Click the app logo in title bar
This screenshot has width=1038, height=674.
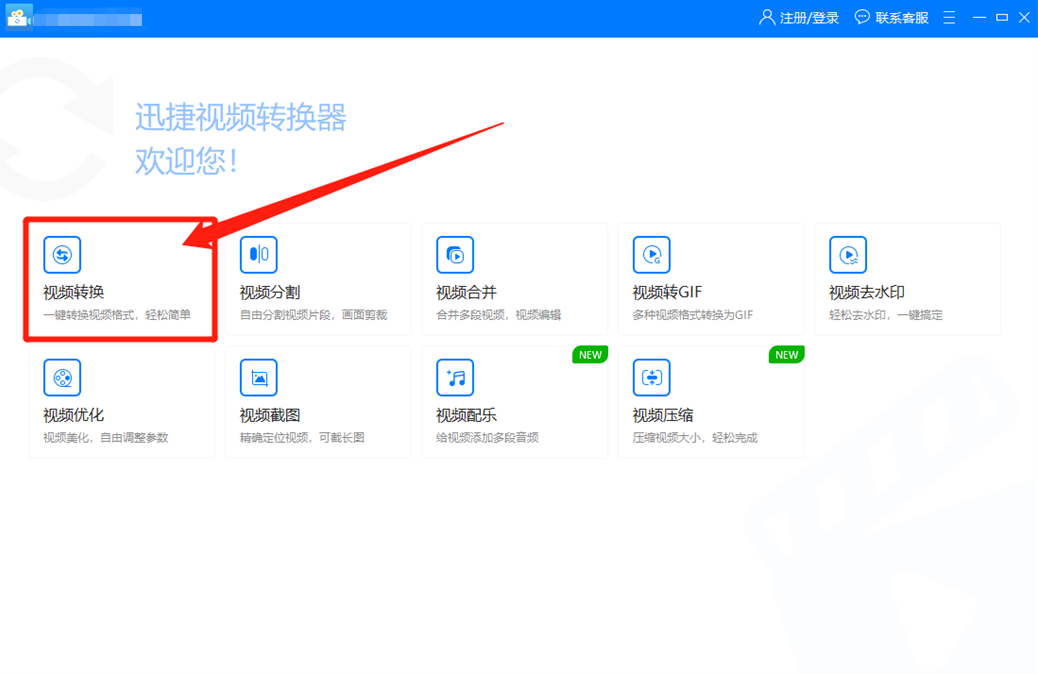(x=19, y=17)
